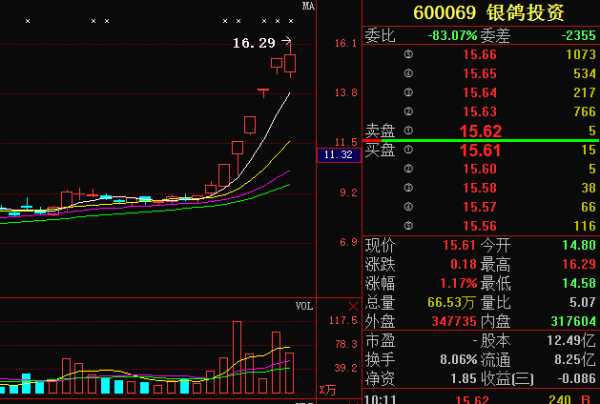Click the 股本 value 12.49亿
The width and height of the screenshot is (600, 404).
[571, 340]
